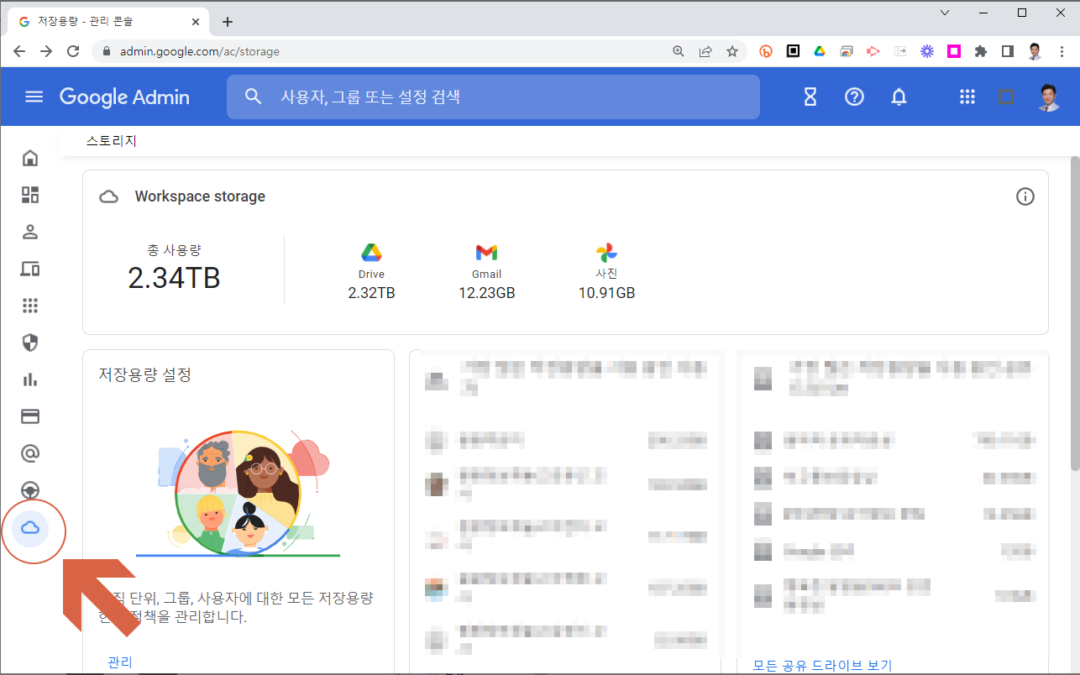Go back in browser history
1080x675 pixels.
point(19,52)
